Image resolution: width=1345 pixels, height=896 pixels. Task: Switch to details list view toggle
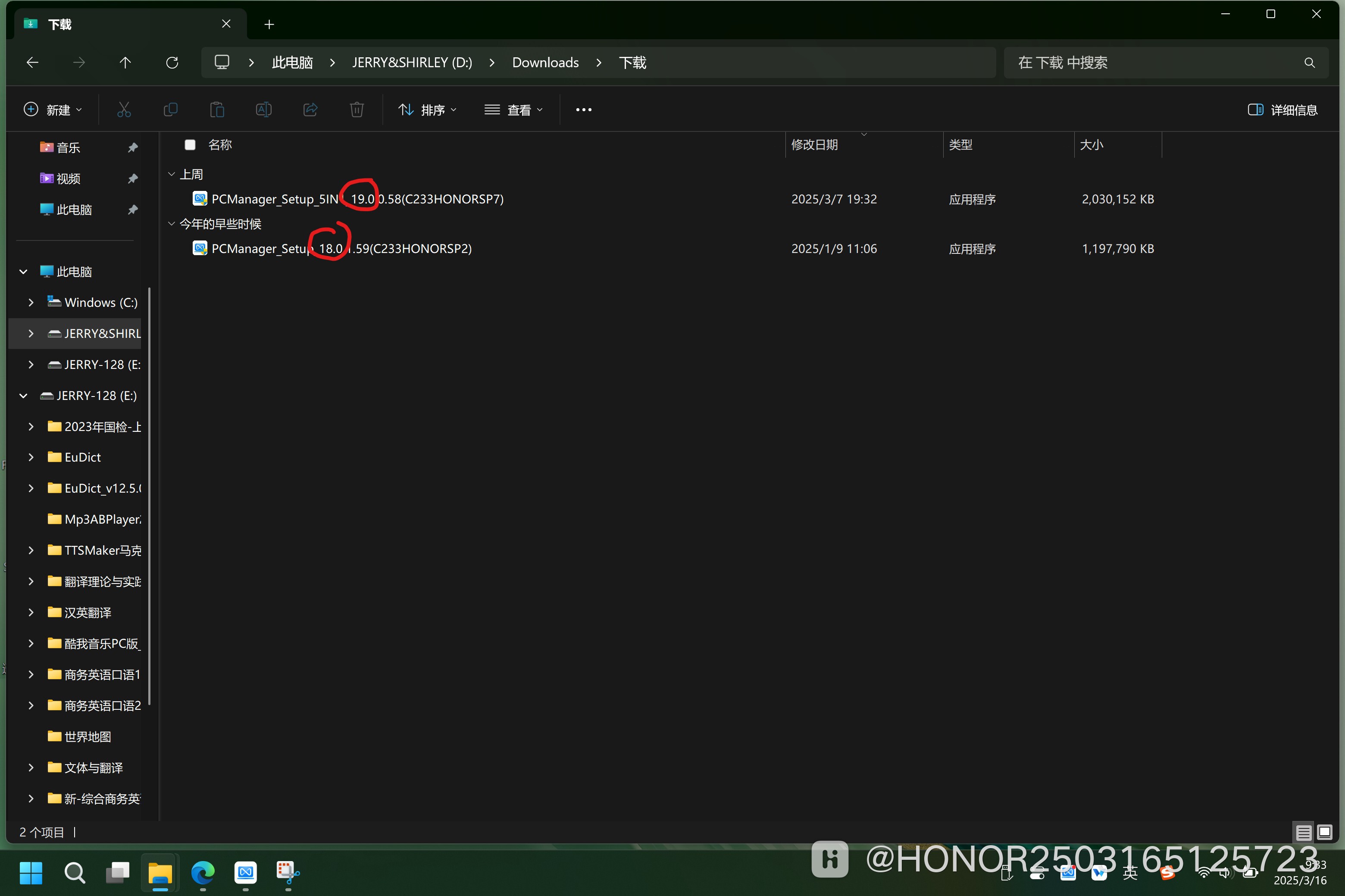pos(1303,832)
